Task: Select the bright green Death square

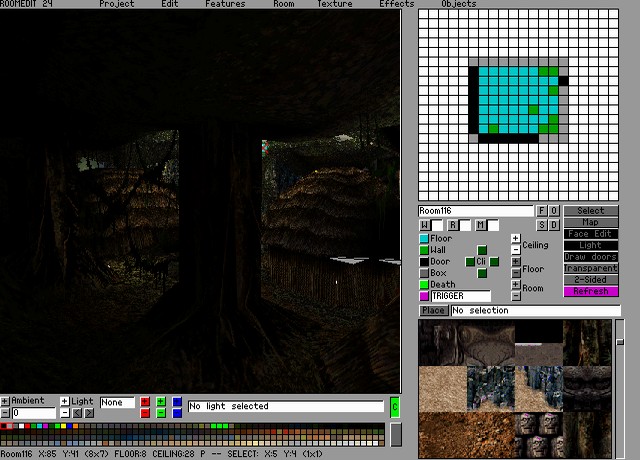Action: pos(424,285)
